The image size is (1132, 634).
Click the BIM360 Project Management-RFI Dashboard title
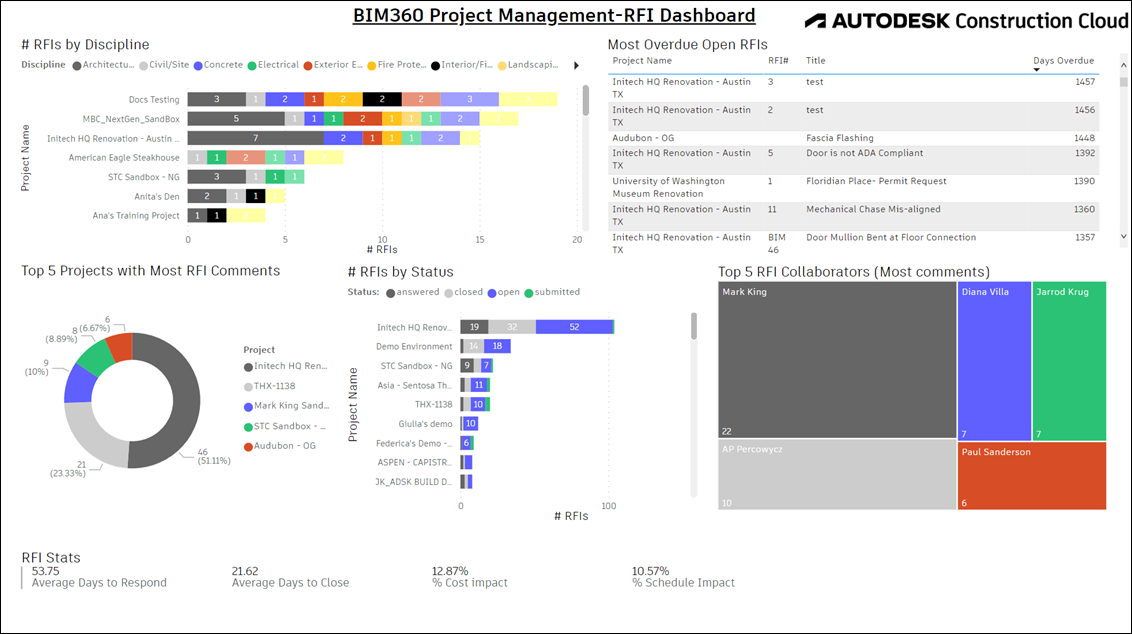554,15
